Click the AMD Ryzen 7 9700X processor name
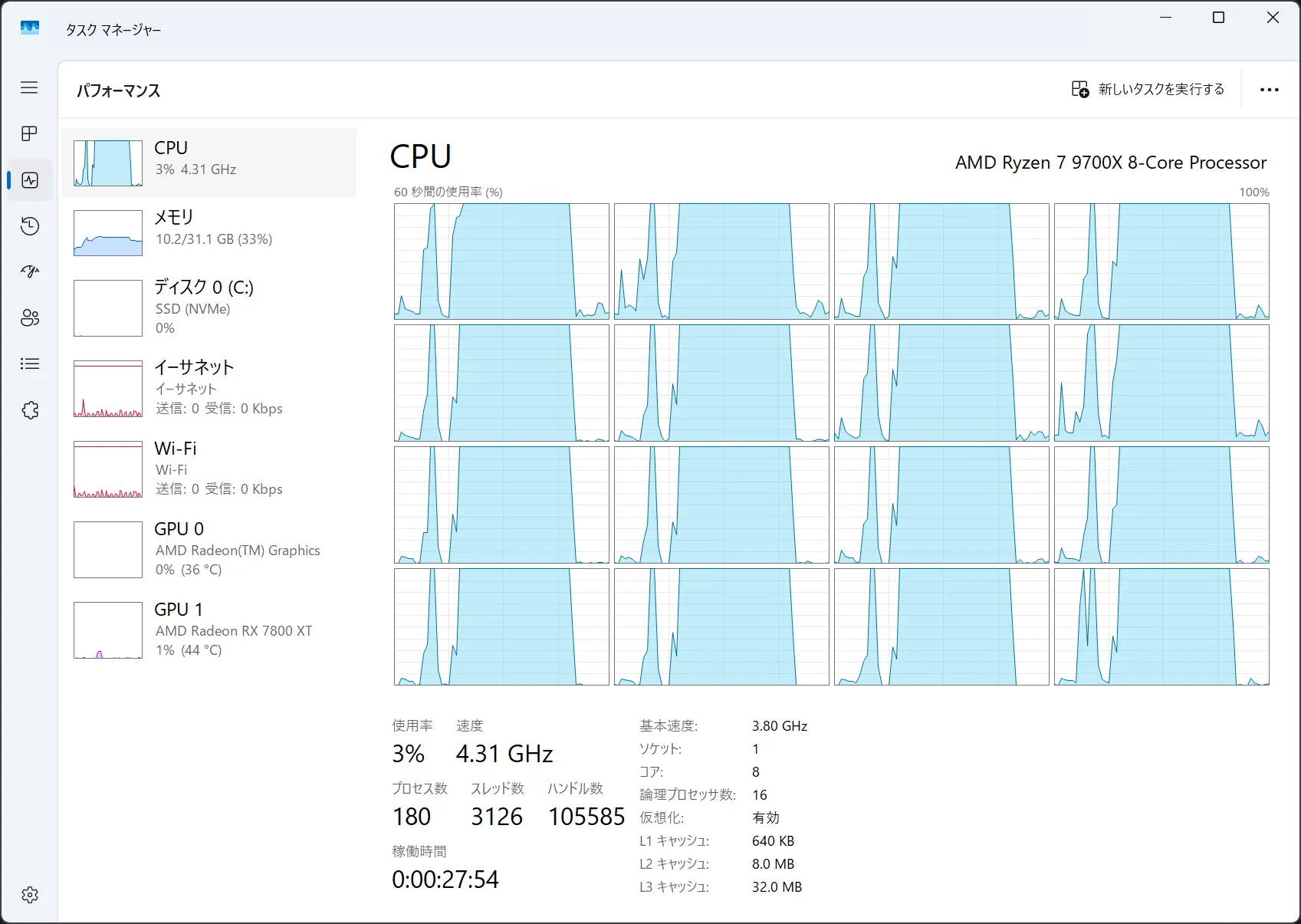This screenshot has width=1301, height=924. (1111, 163)
